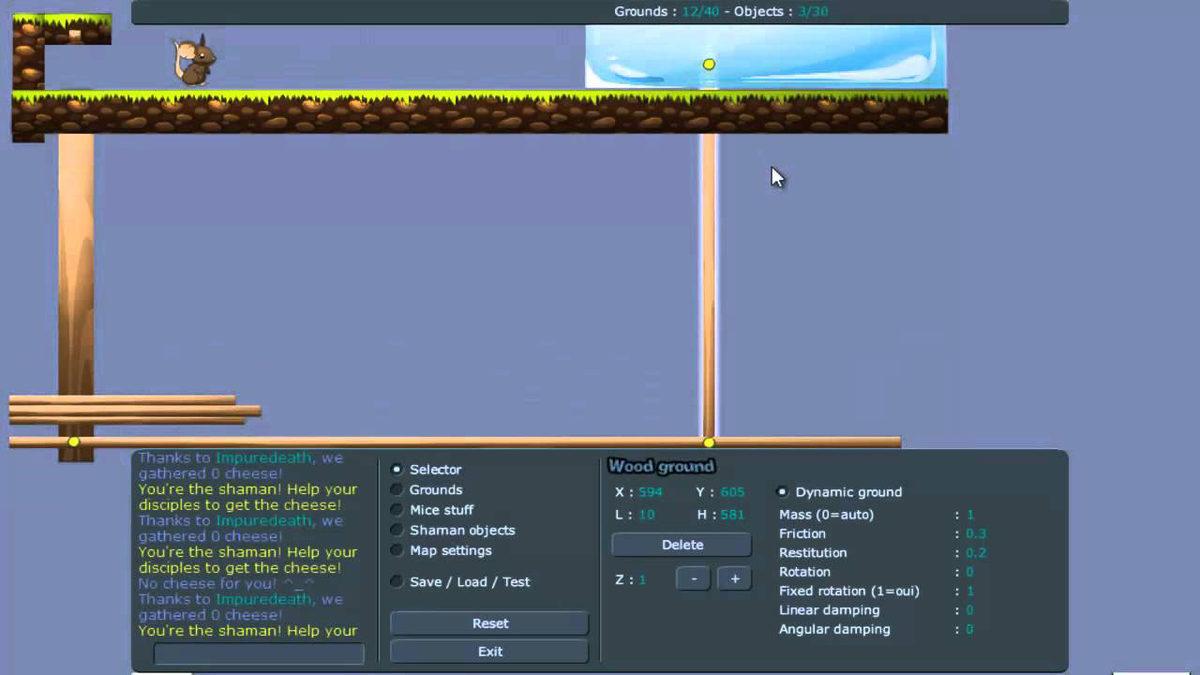This screenshot has height=675, width=1200.
Task: Toggle the Dynamic ground option
Action: 783,492
